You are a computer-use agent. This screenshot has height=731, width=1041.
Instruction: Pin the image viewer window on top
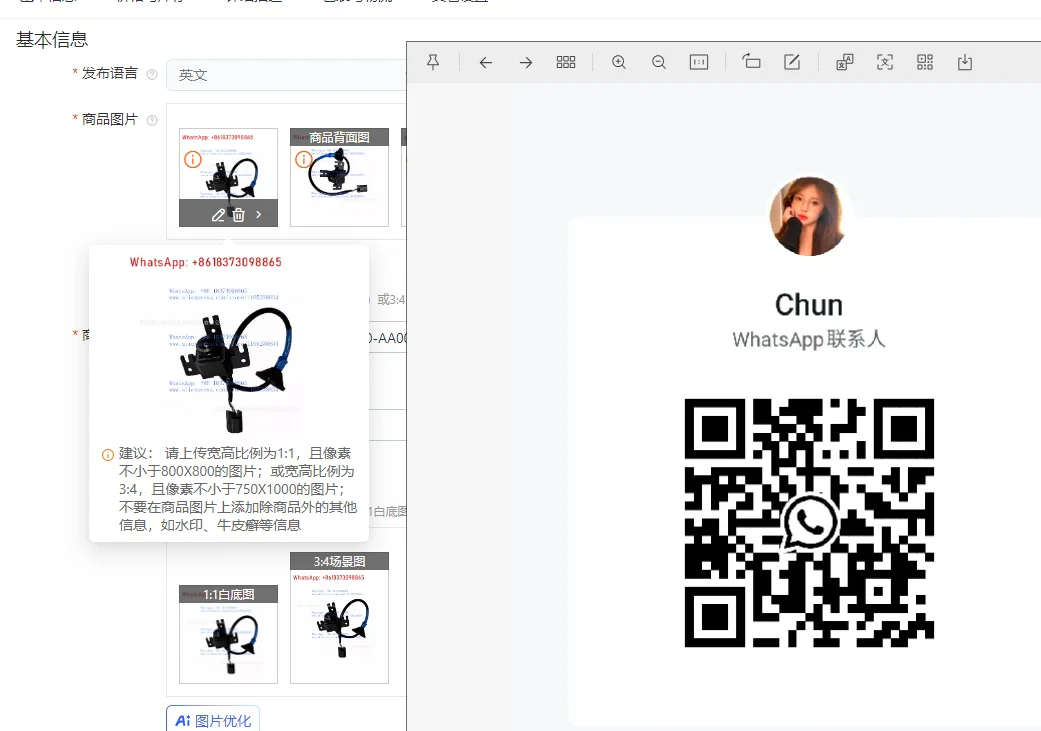click(x=433, y=62)
